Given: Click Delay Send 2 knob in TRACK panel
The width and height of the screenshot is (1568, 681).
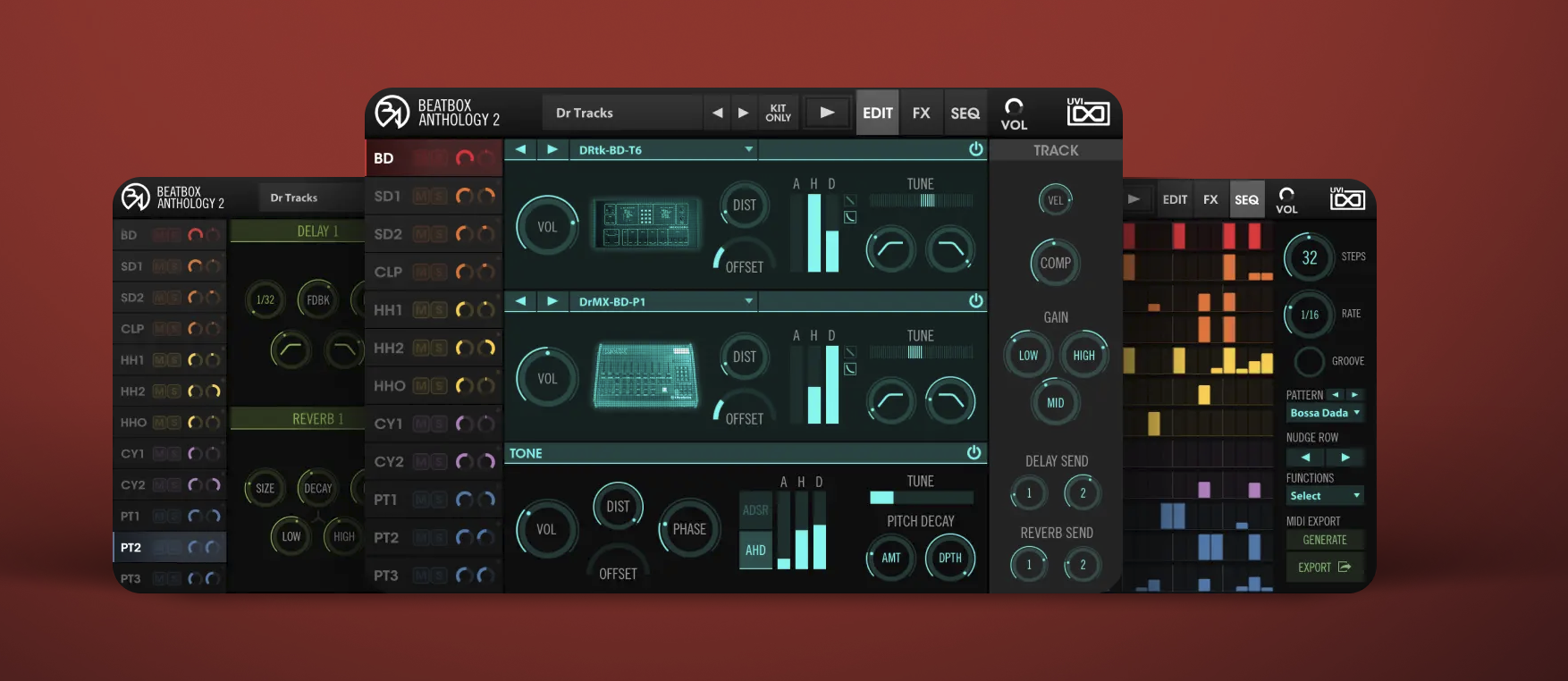Looking at the screenshot, I should (1083, 493).
